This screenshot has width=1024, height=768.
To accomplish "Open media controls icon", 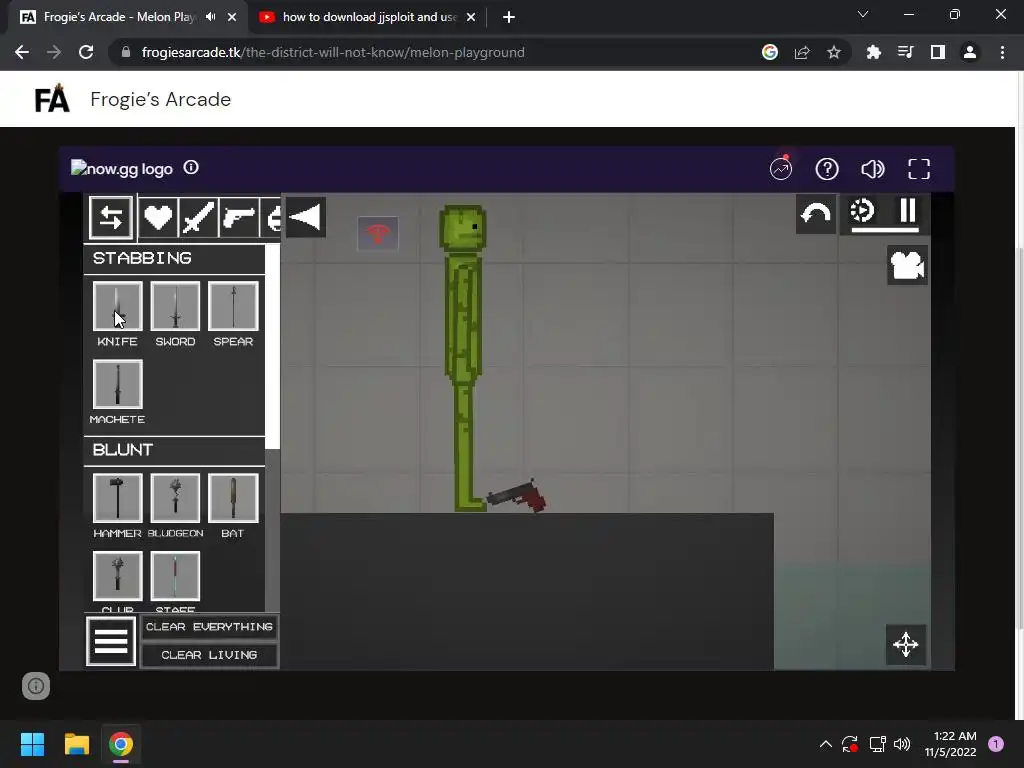I will pyautogui.click(x=905, y=52).
